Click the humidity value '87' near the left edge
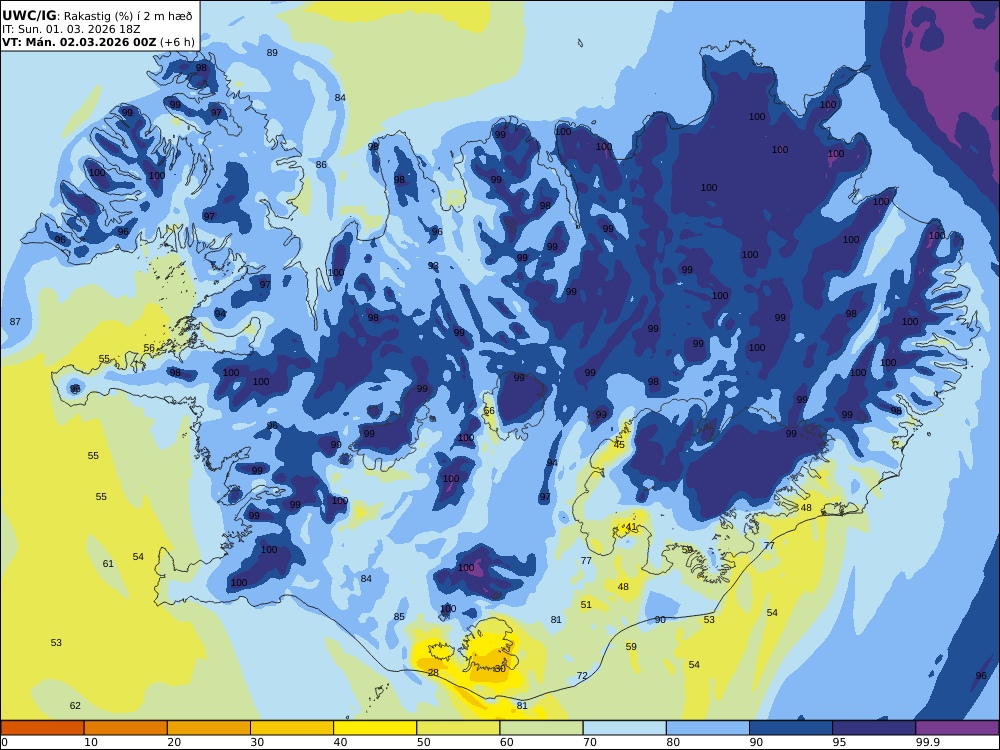The width and height of the screenshot is (1000, 750). (15, 321)
